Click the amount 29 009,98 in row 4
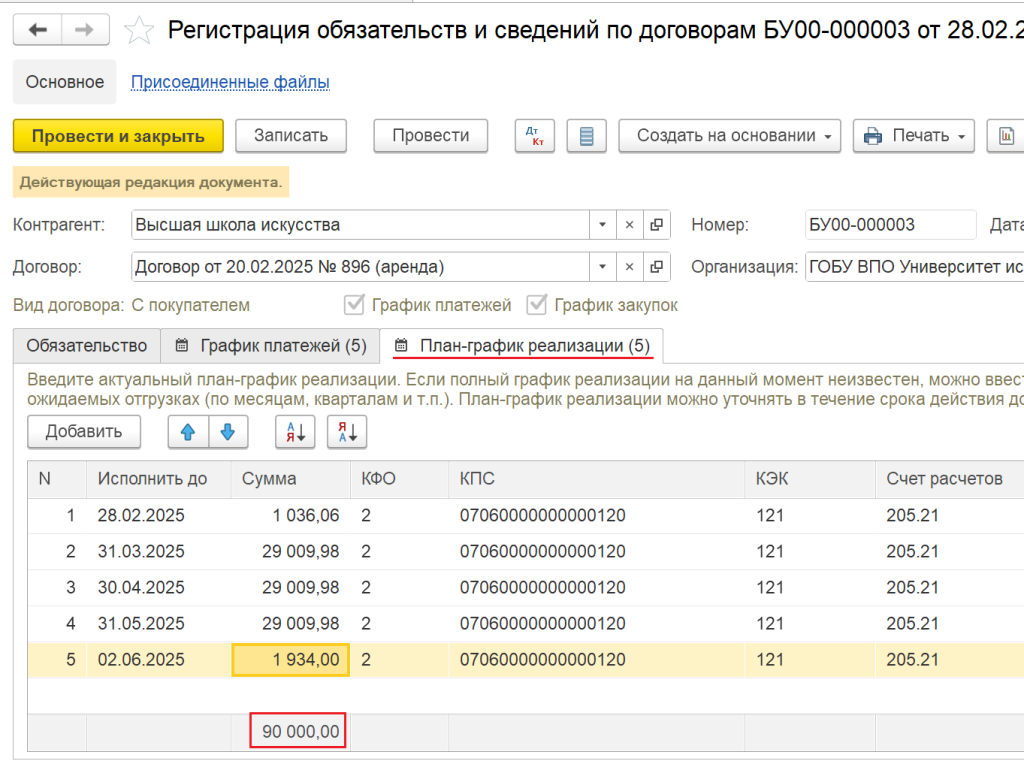 (x=291, y=623)
